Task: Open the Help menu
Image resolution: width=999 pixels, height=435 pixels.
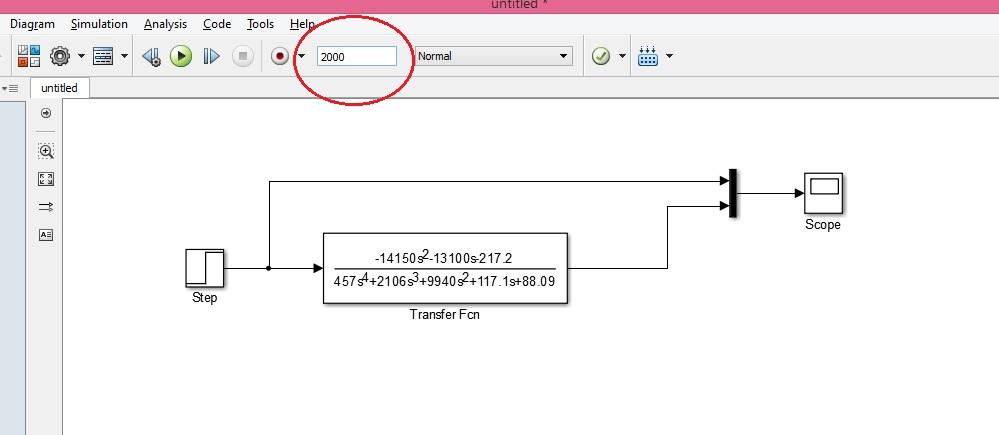Action: (302, 24)
